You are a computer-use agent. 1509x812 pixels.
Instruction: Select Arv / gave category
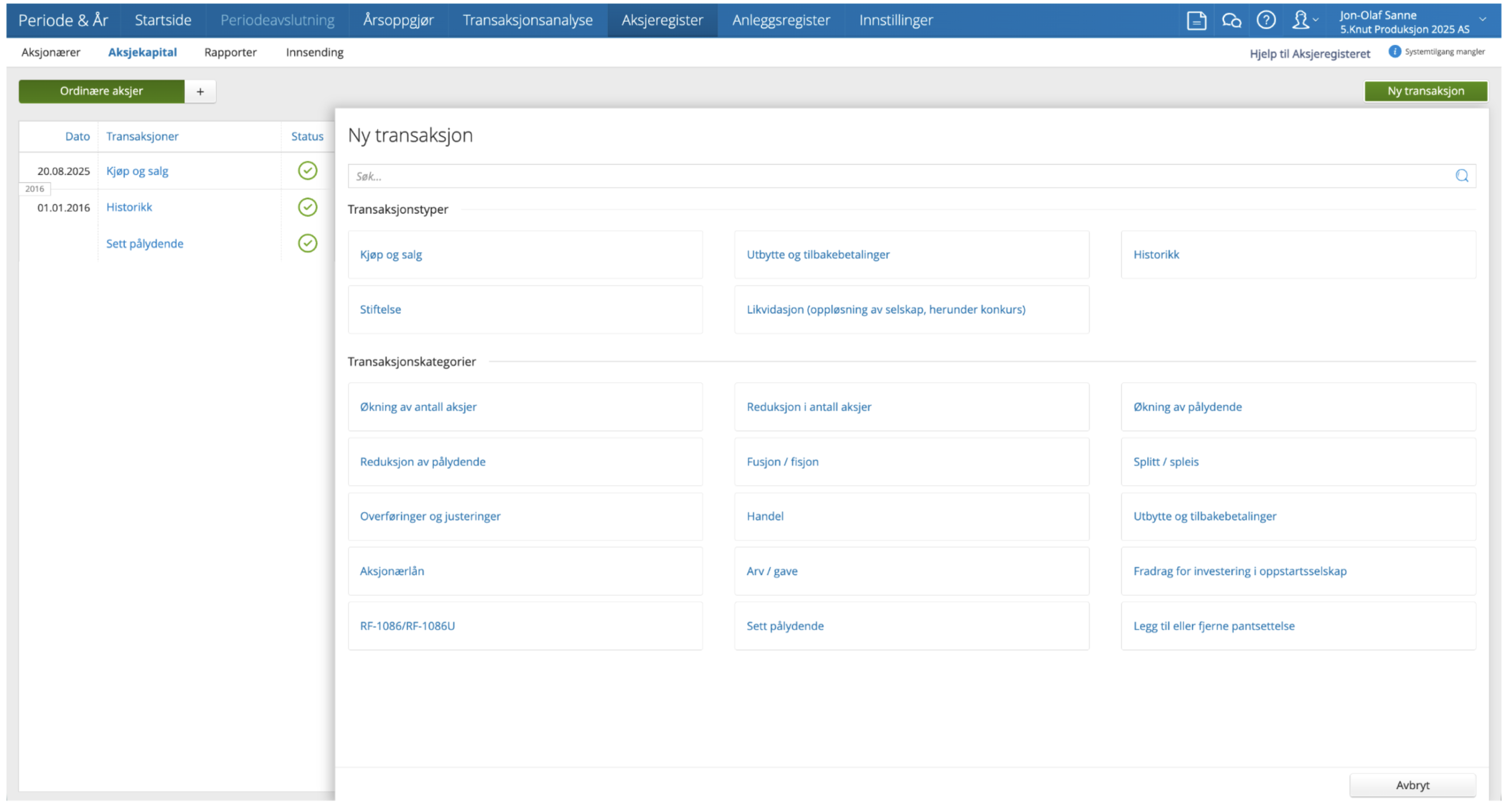(911, 571)
